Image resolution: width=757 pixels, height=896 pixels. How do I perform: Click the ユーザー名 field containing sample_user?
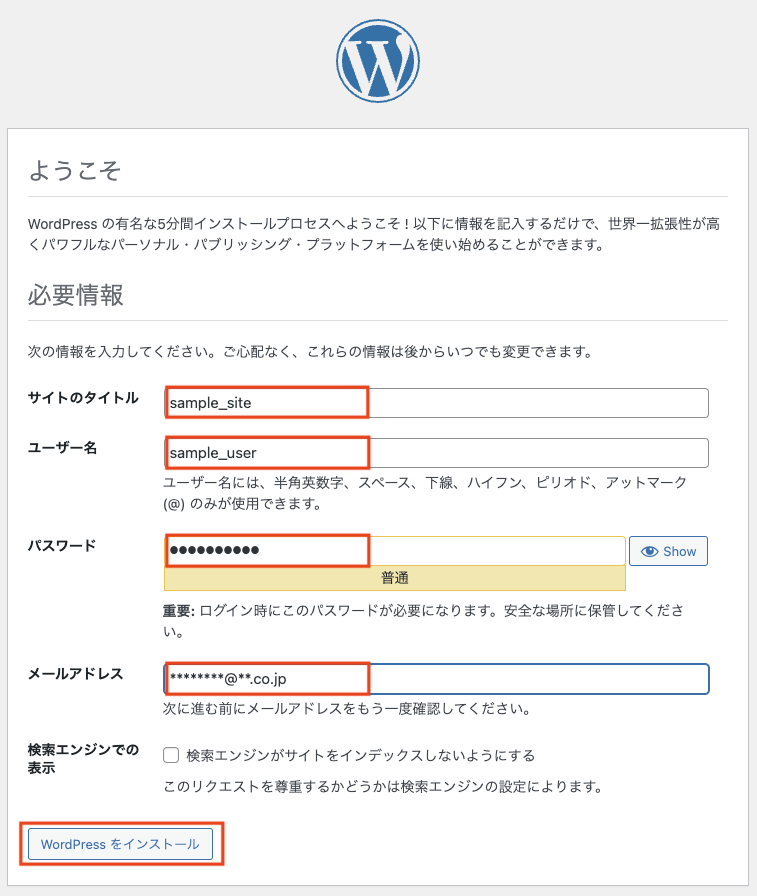click(x=437, y=453)
